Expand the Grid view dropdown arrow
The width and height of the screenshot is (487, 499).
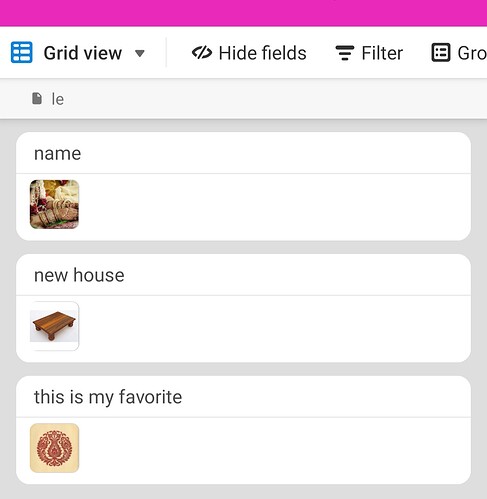point(140,53)
